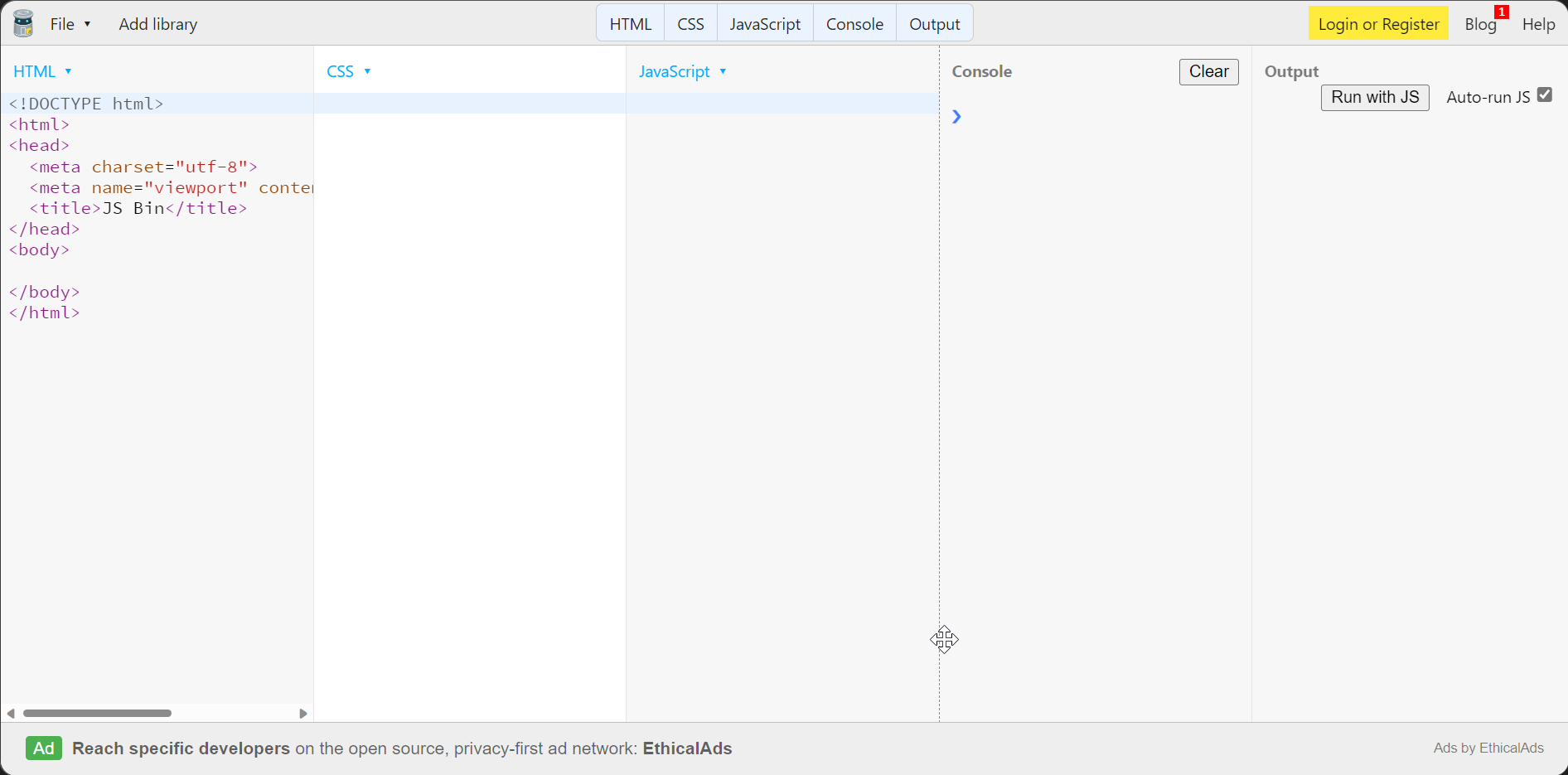
Task: Uncheck the Auto-run JS checkbox
Action: pos(1544,94)
